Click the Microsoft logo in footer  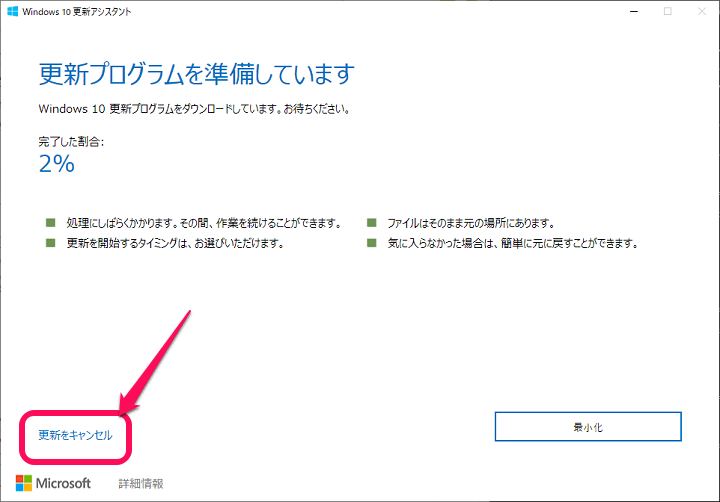pyautogui.click(x=53, y=483)
